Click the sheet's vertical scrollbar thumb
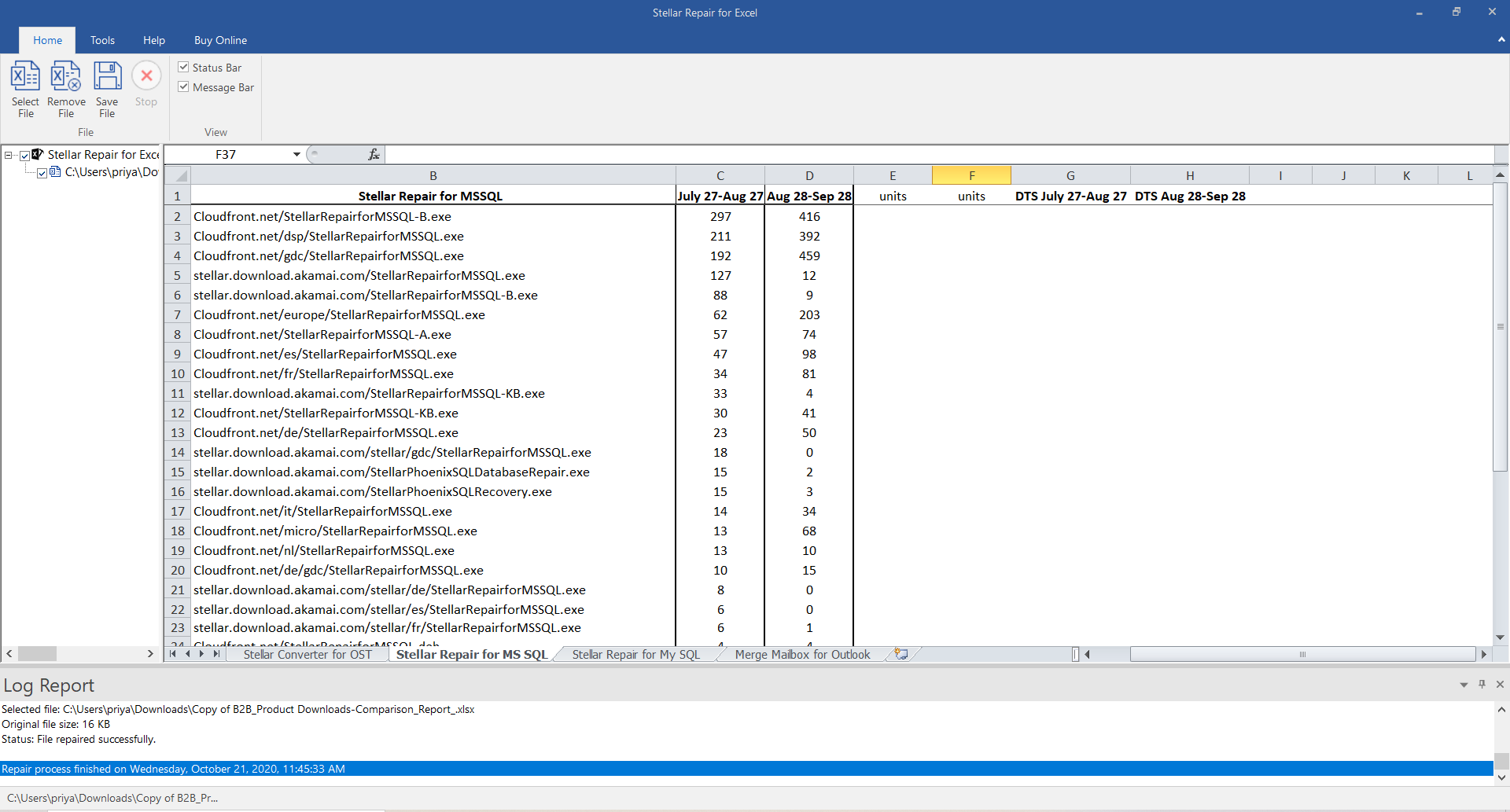The image size is (1510, 812). click(x=1500, y=326)
